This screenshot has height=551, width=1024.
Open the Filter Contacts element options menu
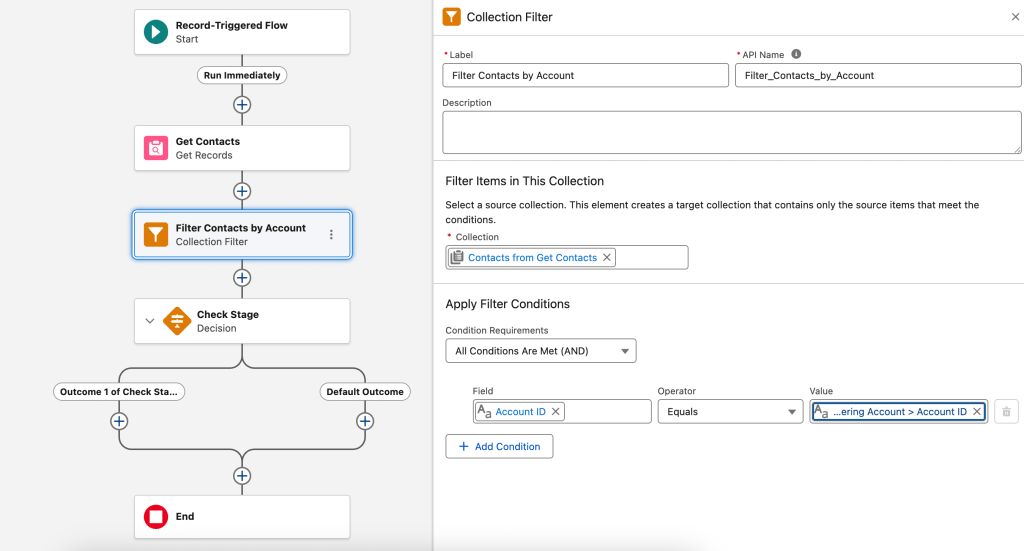(331, 234)
